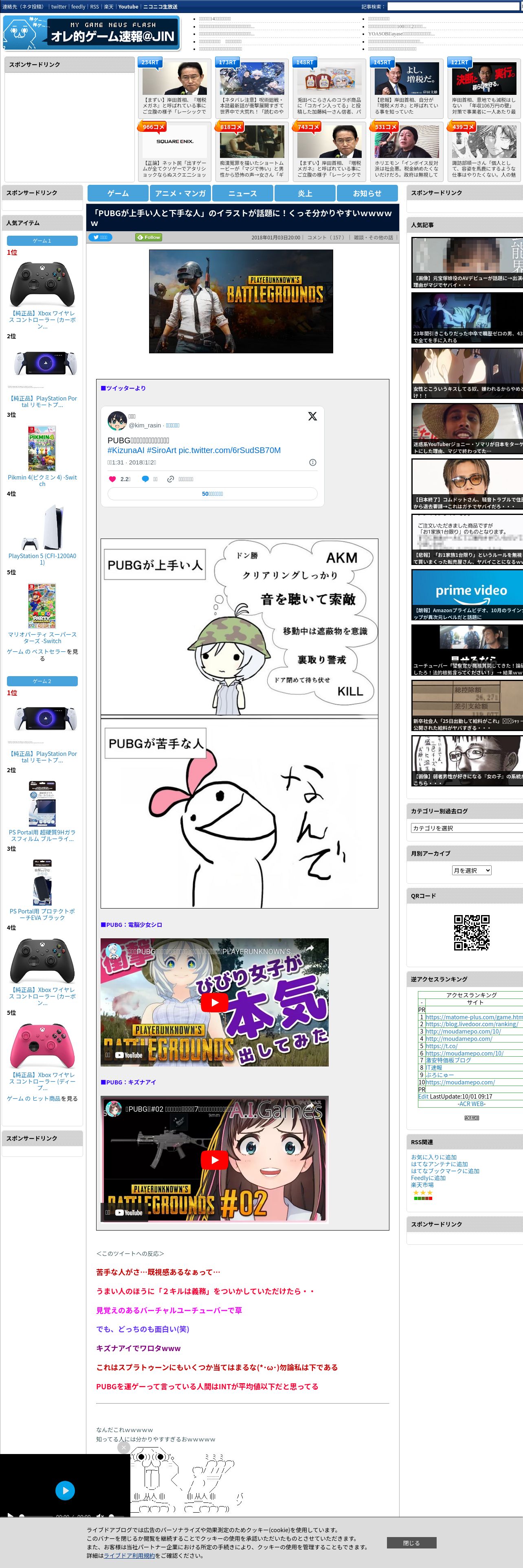The height and width of the screenshot is (1568, 523).
Task: Click the ACR WEB link under ranking
Action: 471,1104
